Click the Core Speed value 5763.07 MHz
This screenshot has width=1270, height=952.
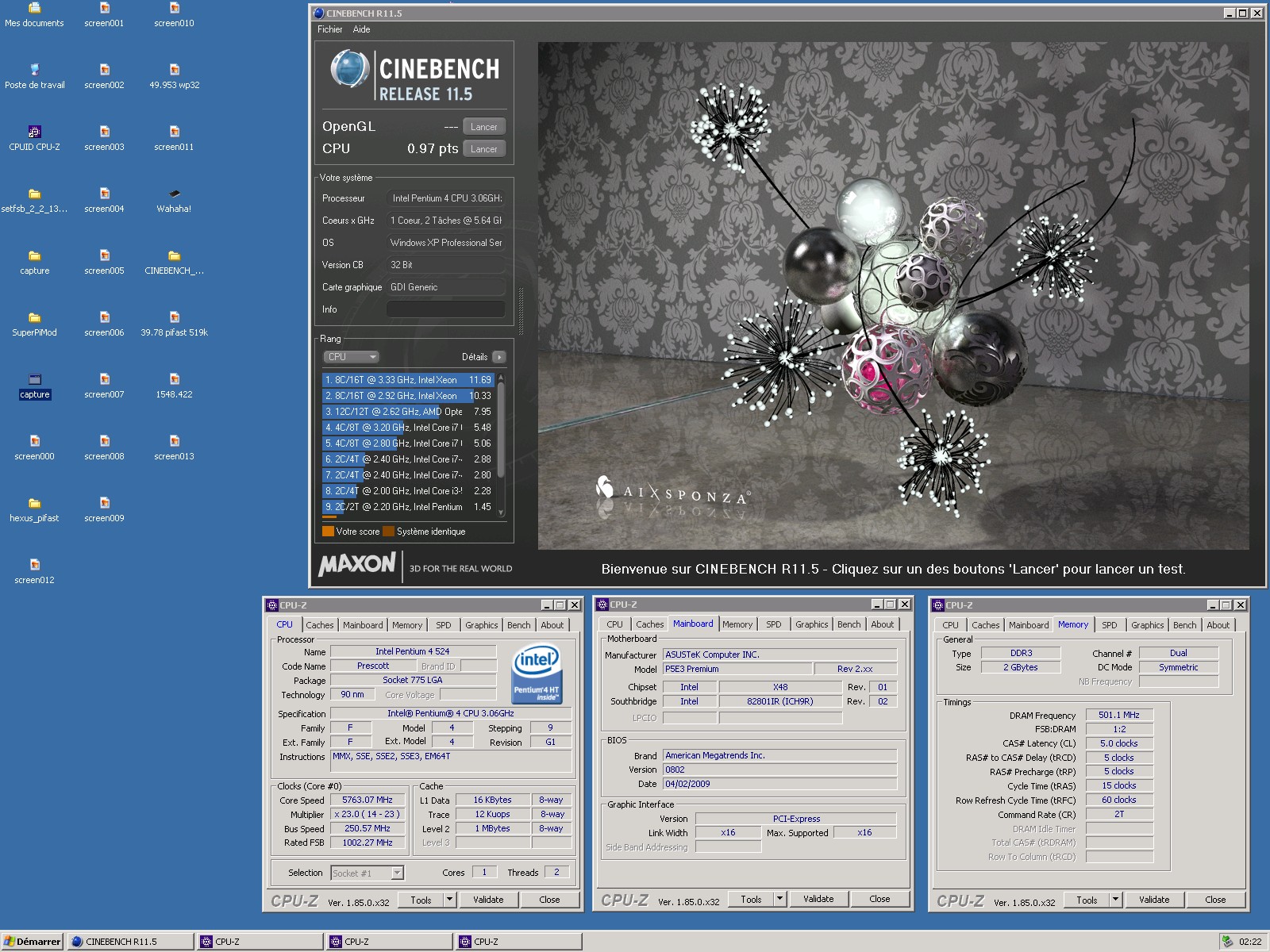[x=368, y=800]
